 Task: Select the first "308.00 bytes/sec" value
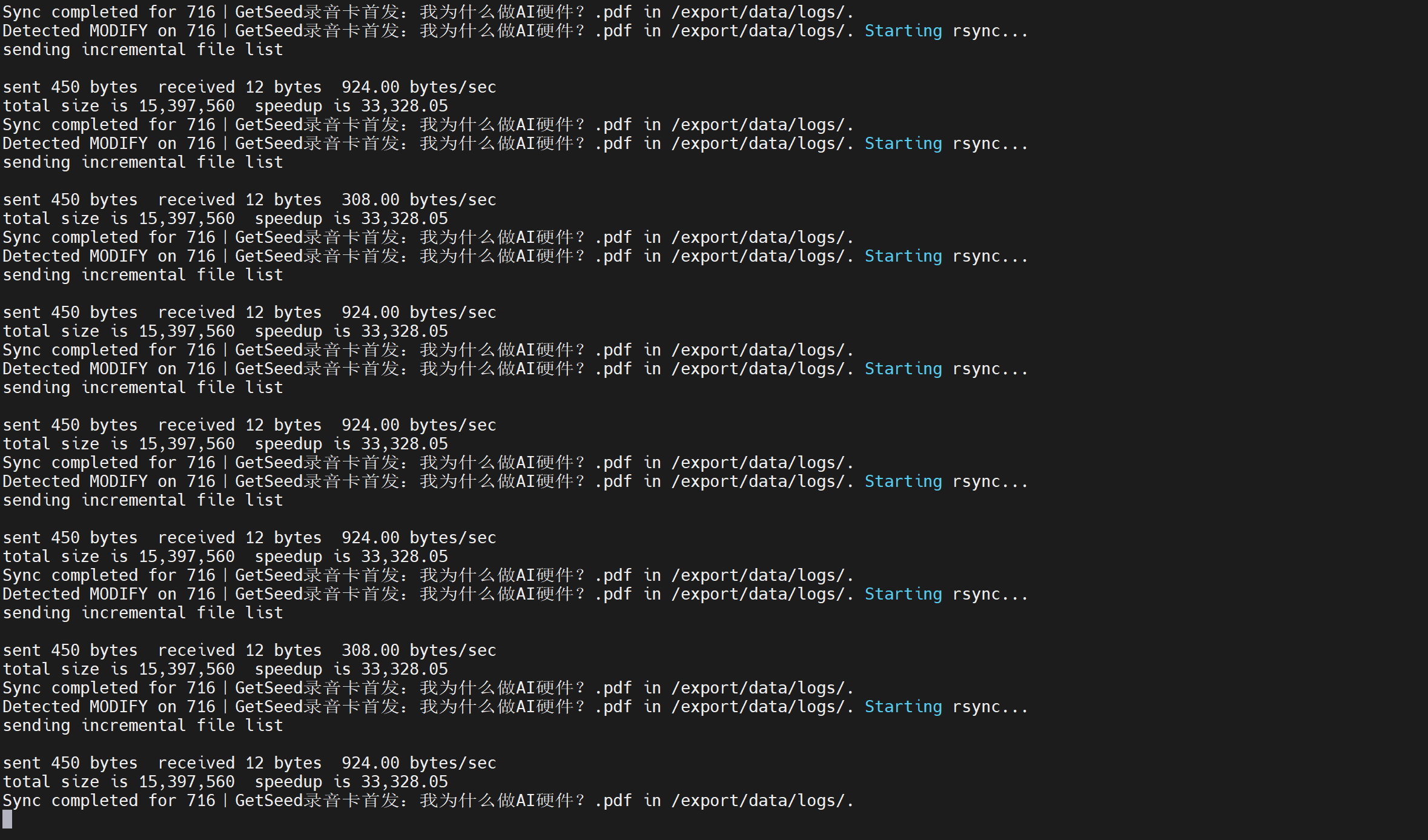click(x=418, y=200)
